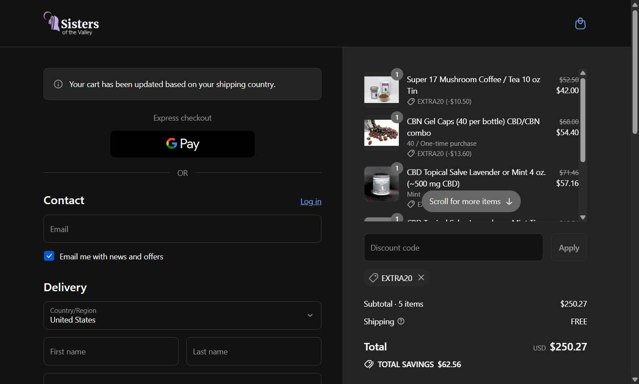Click the page vertical scrollbar thumb
The height and width of the screenshot is (384, 639).
tap(635, 71)
